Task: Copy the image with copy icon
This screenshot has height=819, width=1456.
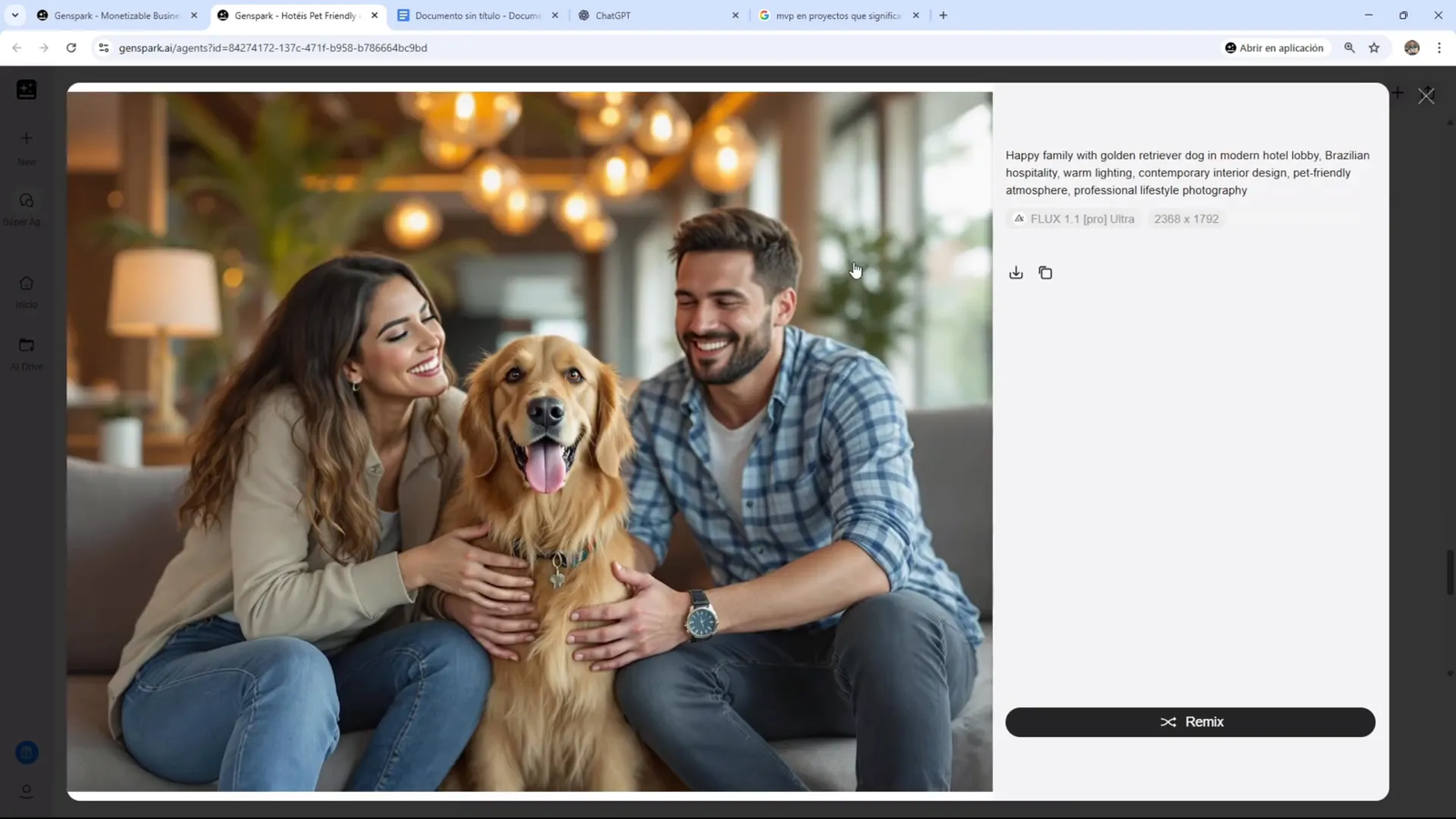Action: click(x=1046, y=273)
